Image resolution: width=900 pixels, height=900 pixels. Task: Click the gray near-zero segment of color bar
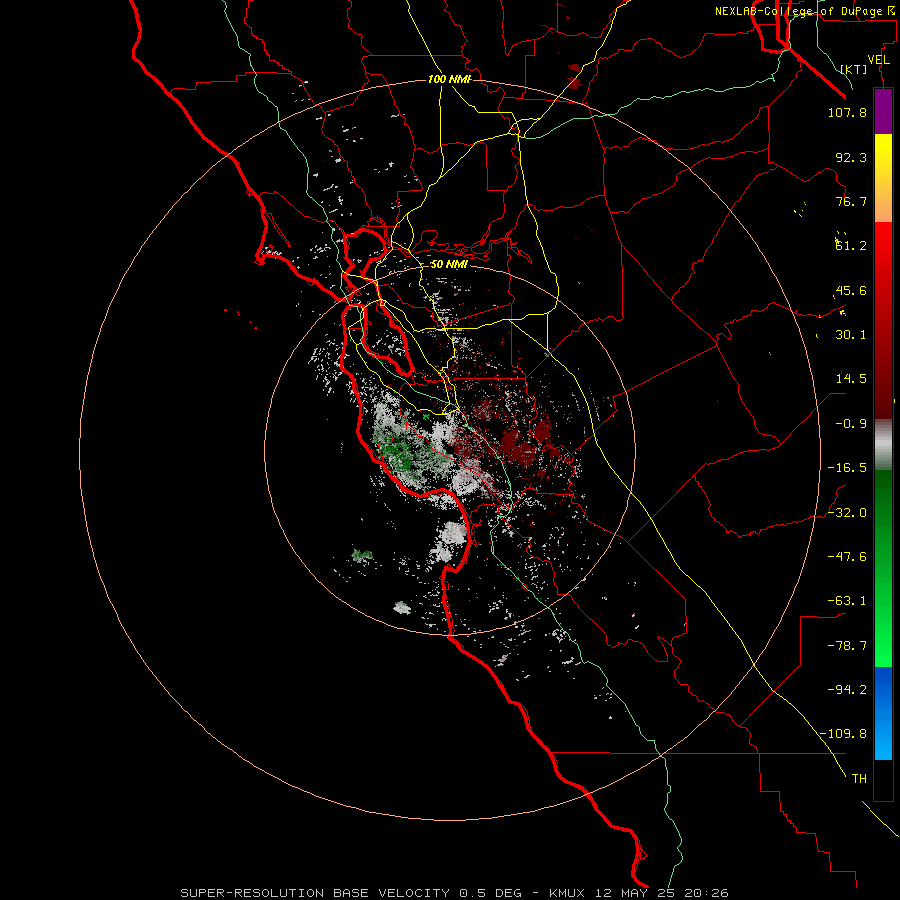883,445
